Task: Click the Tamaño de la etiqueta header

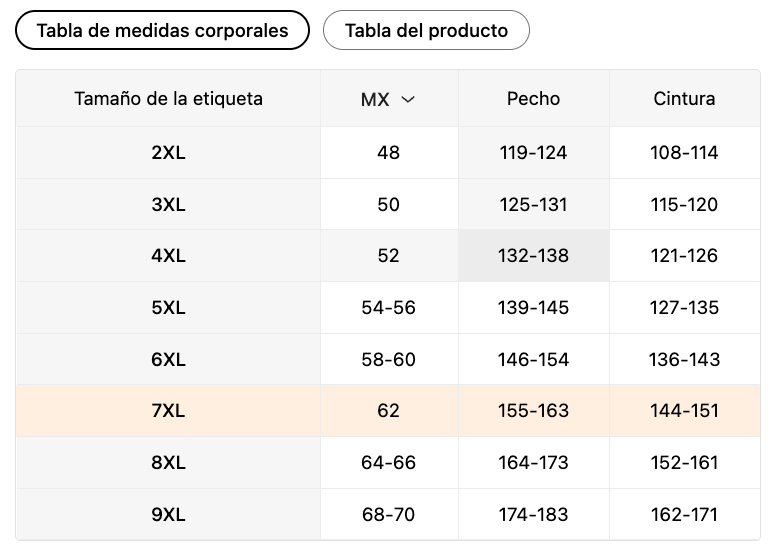Action: coord(168,98)
